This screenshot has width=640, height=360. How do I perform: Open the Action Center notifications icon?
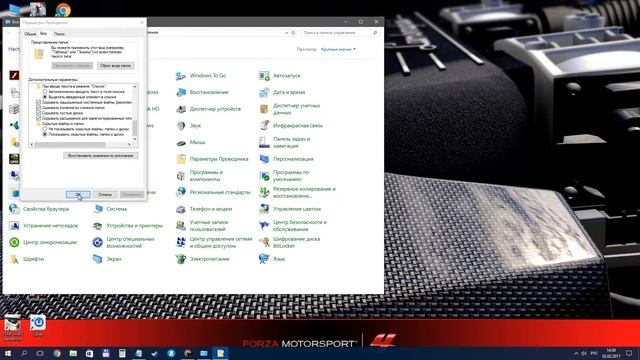click(x=629, y=353)
